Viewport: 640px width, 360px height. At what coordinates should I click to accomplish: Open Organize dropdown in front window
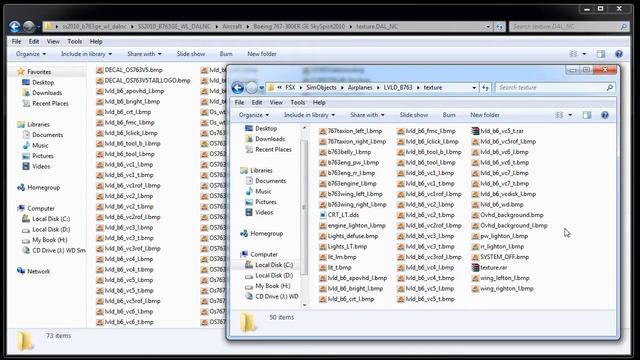click(x=254, y=115)
